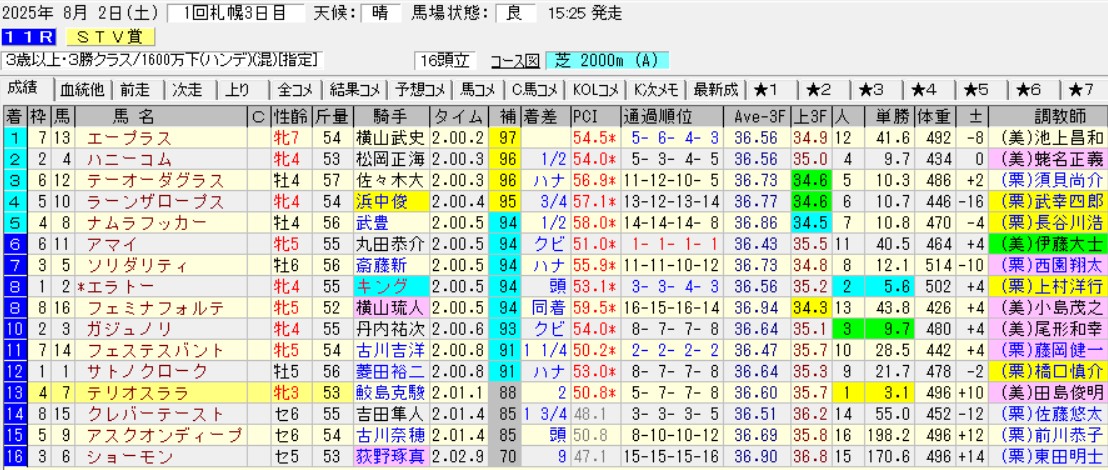This screenshot has width=1108, height=470.
Task: Click trainer (美)伊藤大士 green cell
Action: coord(1048,243)
